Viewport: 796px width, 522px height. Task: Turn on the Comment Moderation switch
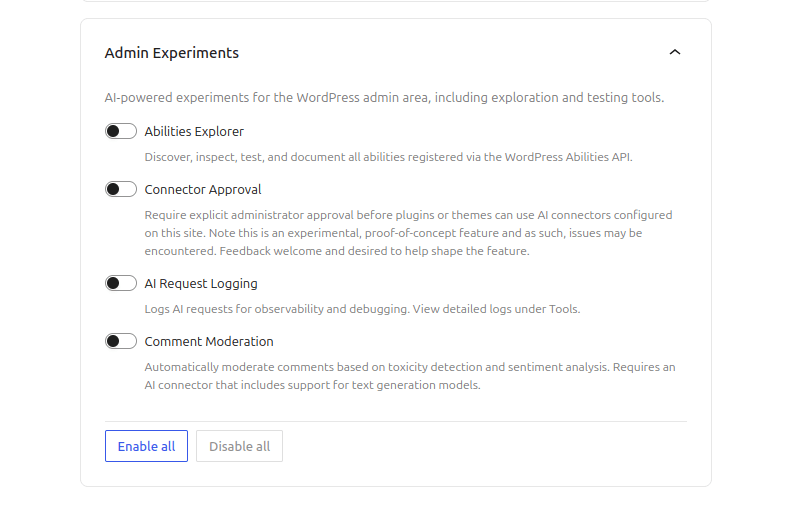121,341
